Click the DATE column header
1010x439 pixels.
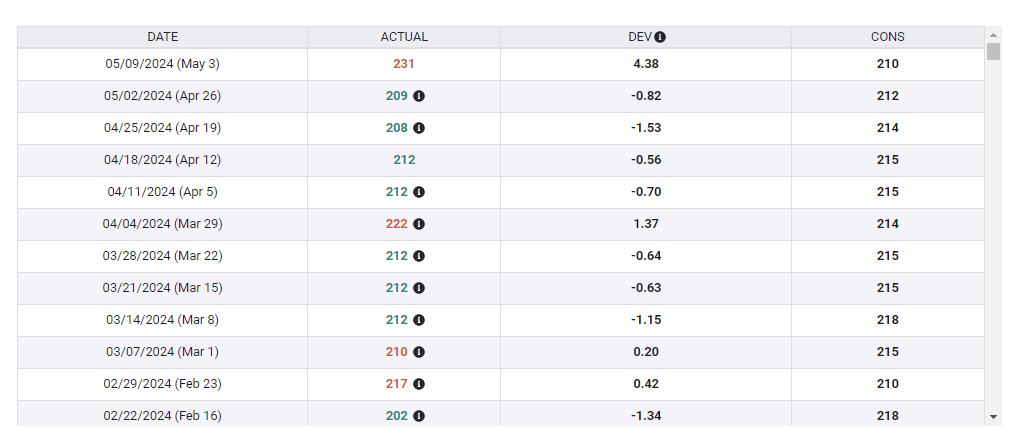[162, 37]
